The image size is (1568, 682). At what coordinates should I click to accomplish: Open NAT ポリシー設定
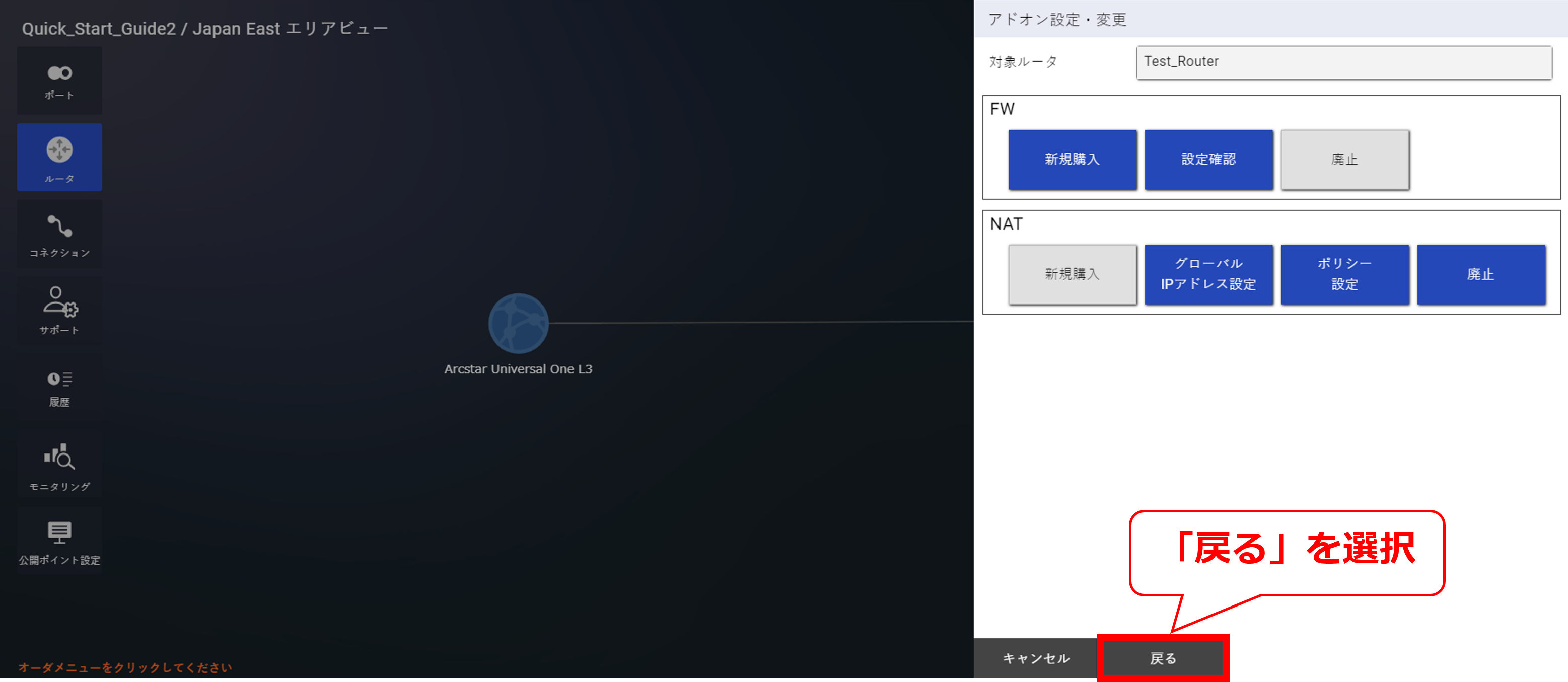pos(1344,274)
